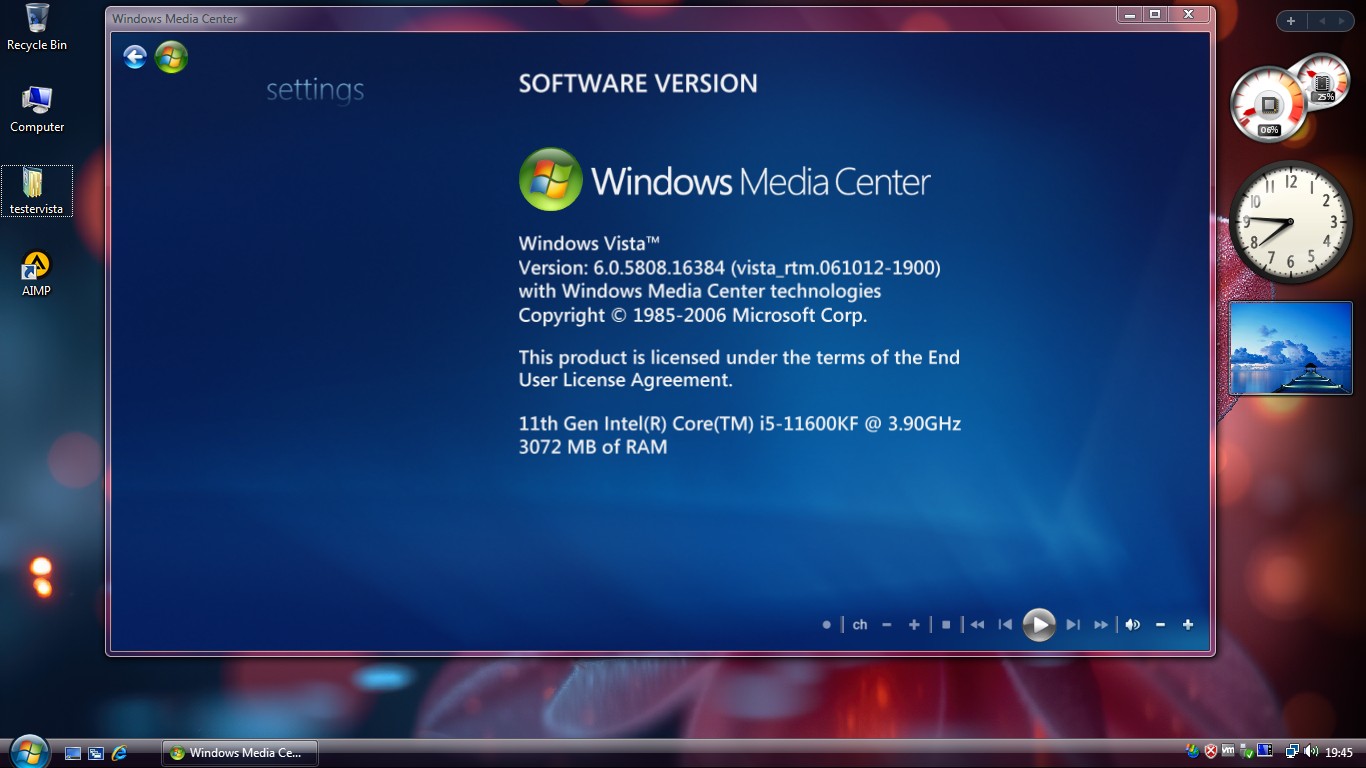Click channel down minus button
1366x768 pixels.
(x=886, y=625)
